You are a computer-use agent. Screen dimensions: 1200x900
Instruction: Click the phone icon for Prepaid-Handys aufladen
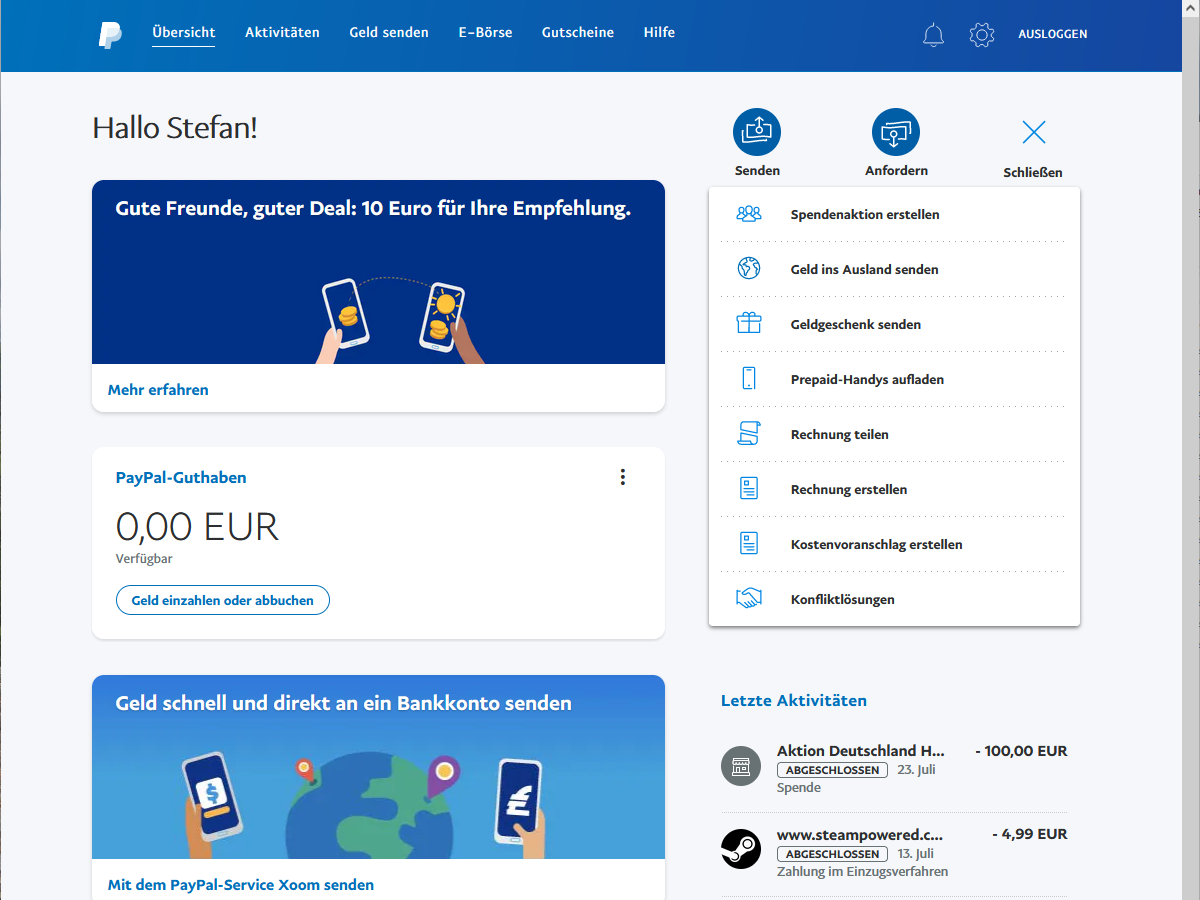tap(749, 378)
